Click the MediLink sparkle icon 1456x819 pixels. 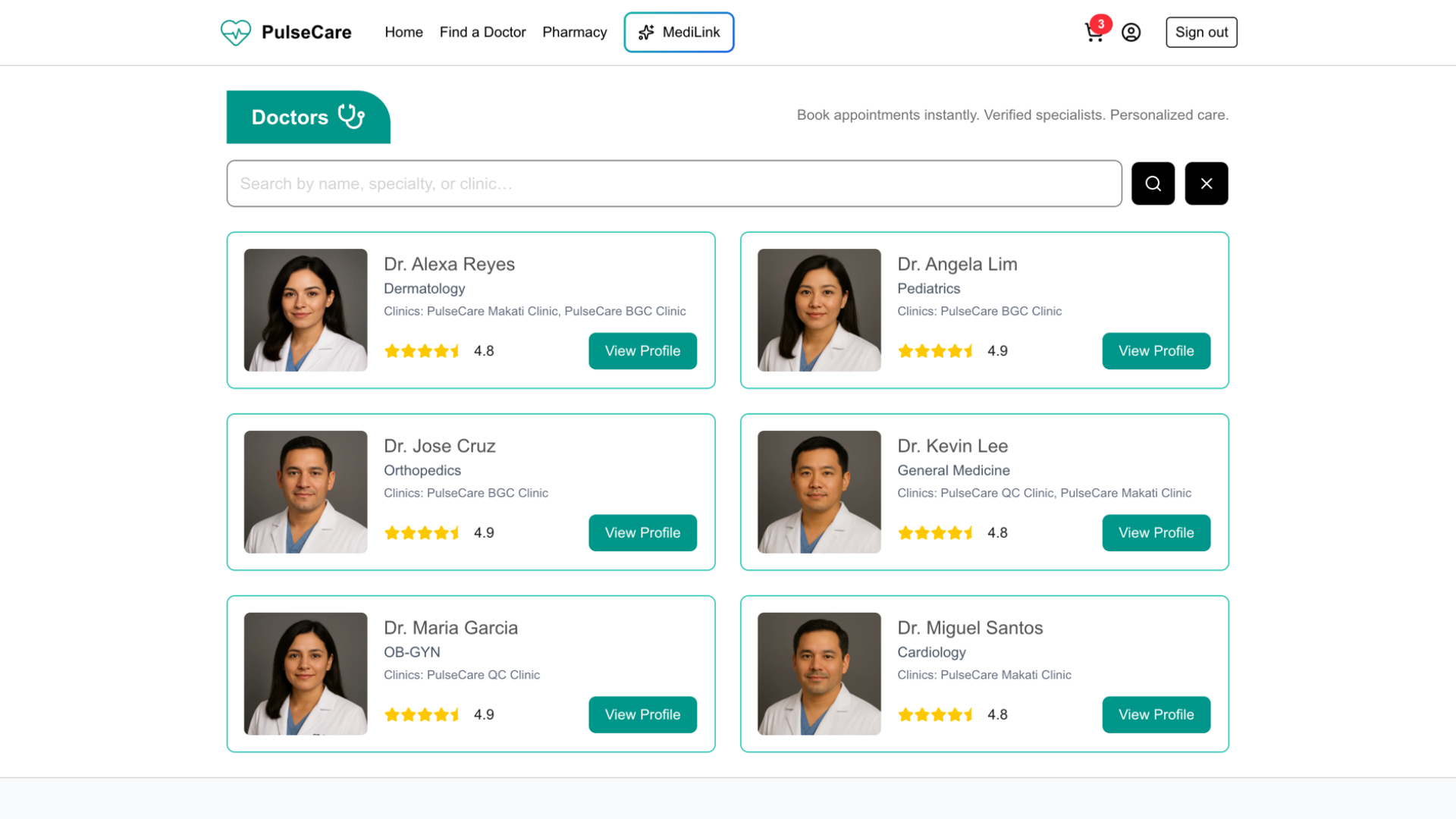point(646,33)
